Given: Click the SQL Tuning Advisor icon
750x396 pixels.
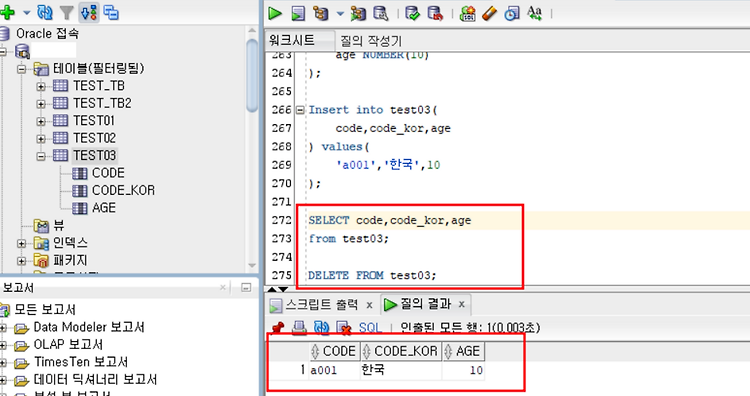Looking at the screenshot, I should click(x=381, y=13).
